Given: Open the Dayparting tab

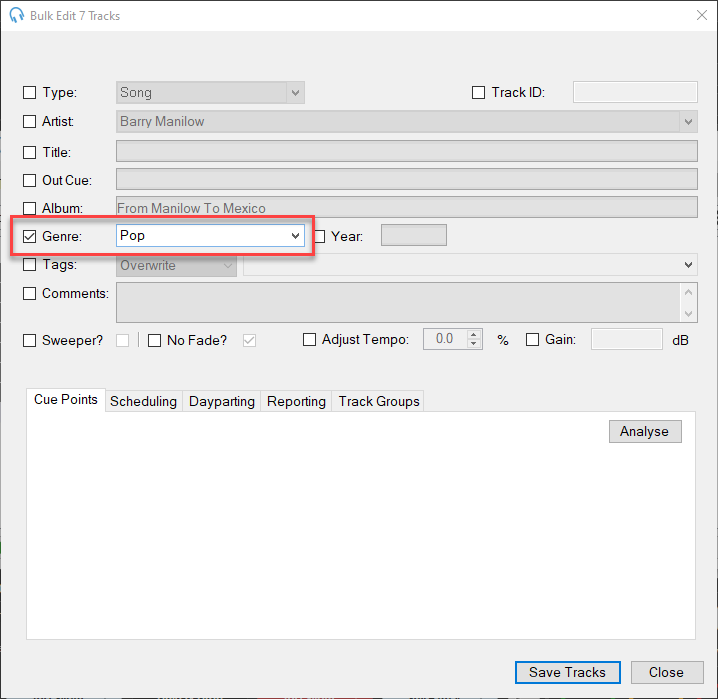Looking at the screenshot, I should [222, 401].
